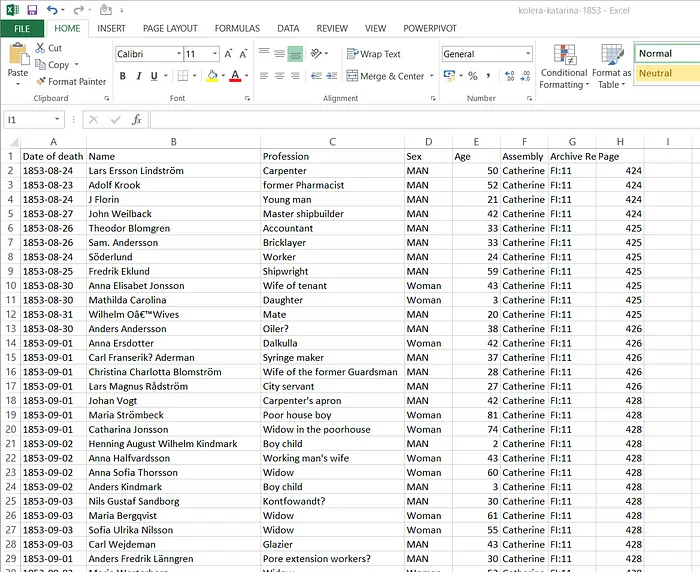This screenshot has height=572, width=700.
Task: Click the Cut scissors icon
Action: [x=41, y=47]
